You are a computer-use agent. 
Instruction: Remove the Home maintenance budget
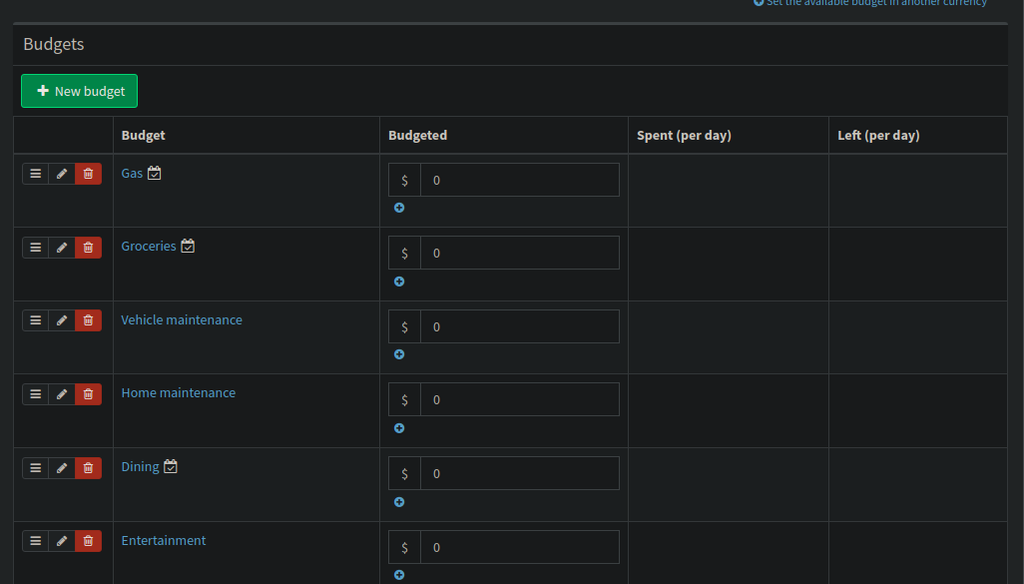pyautogui.click(x=88, y=394)
